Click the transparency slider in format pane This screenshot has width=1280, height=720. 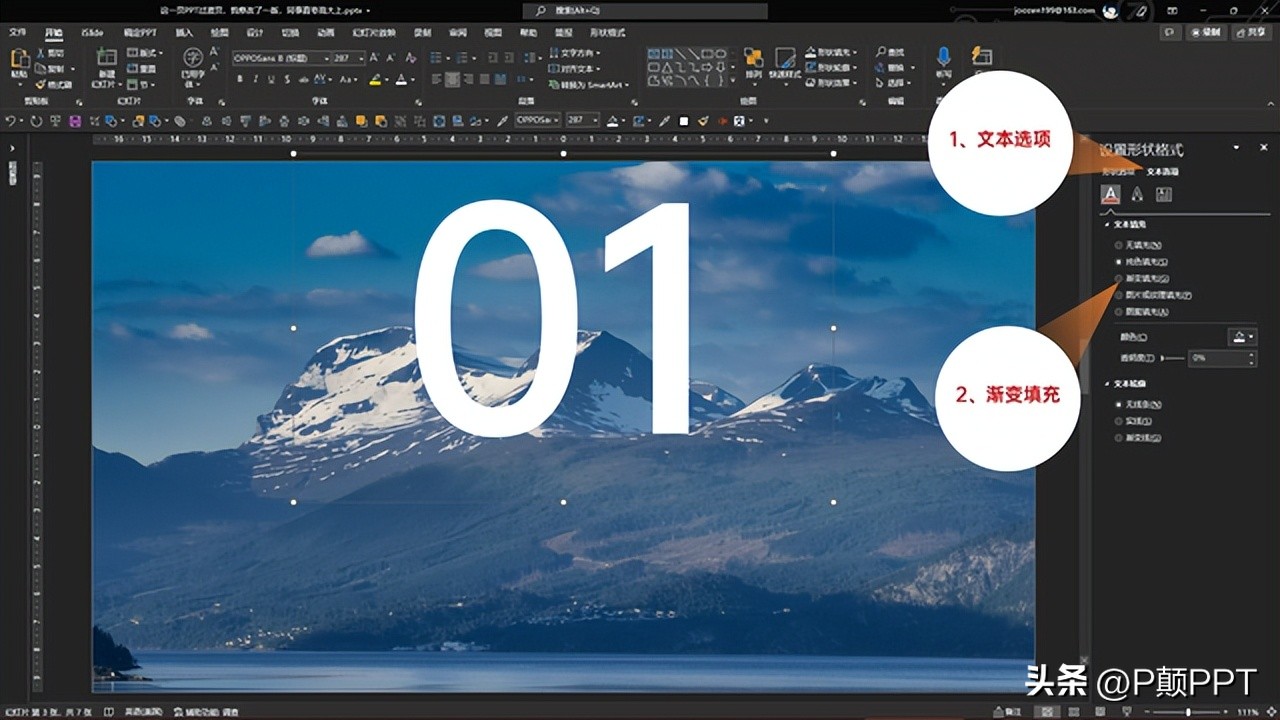(x=1173, y=357)
